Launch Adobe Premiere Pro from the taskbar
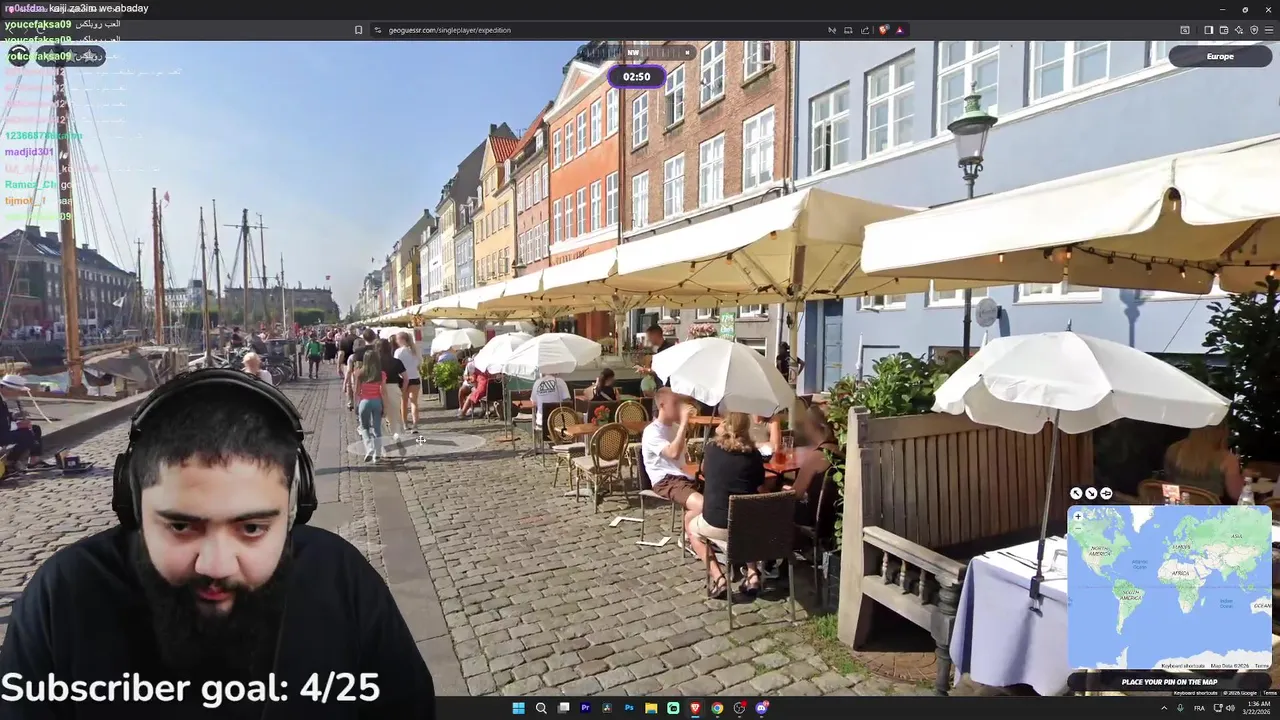This screenshot has width=1280, height=720. tap(585, 708)
